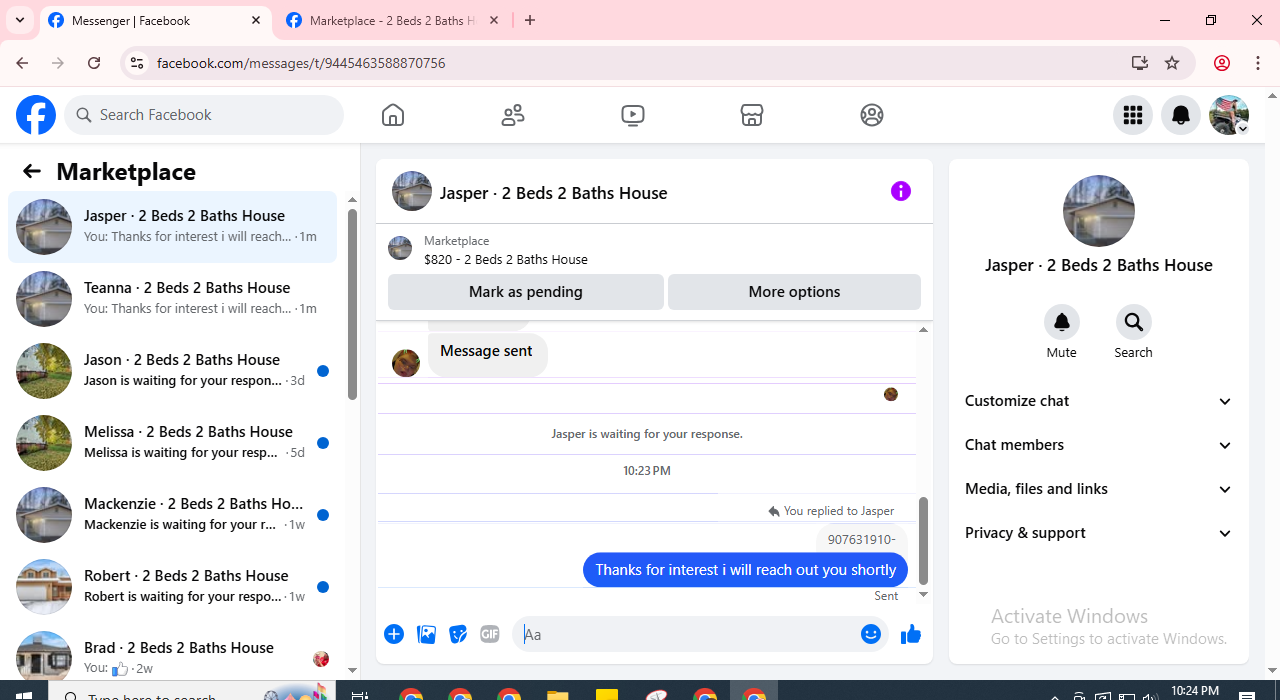Click the Mark as pending button

pos(526,292)
